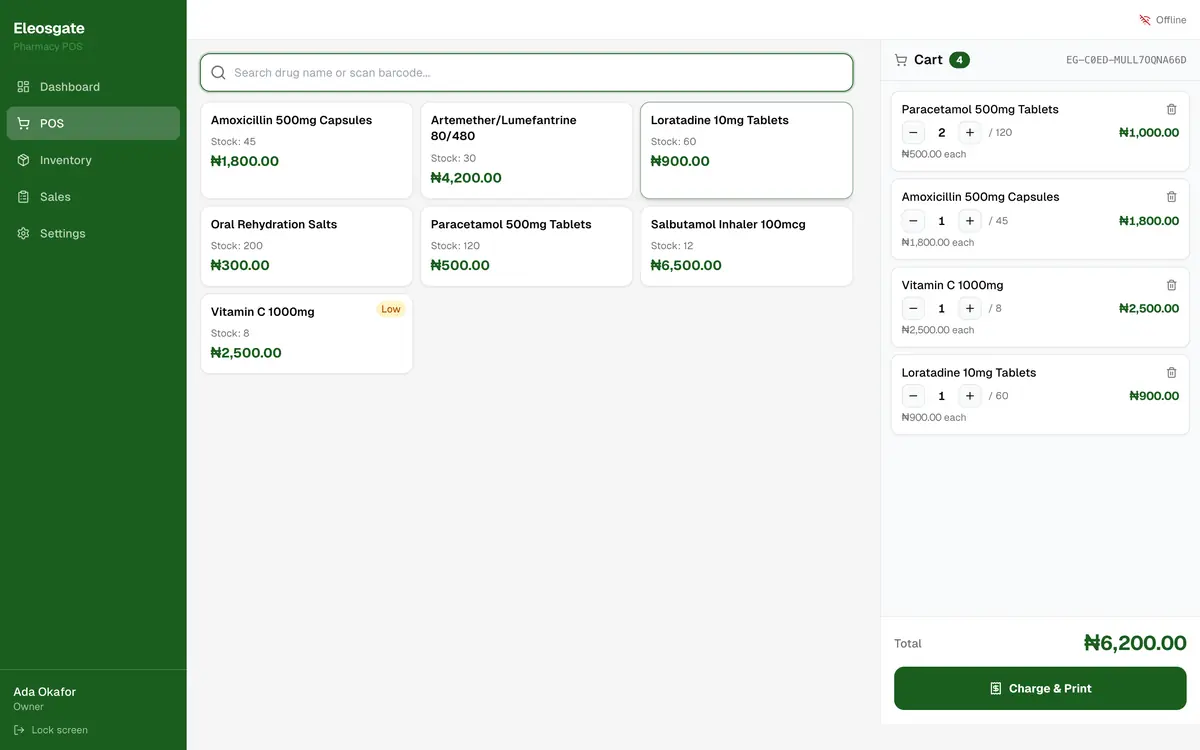1200x750 pixels.
Task: Remove Amoxicillin 500mg Capsules from cart
Action: 1172,197
